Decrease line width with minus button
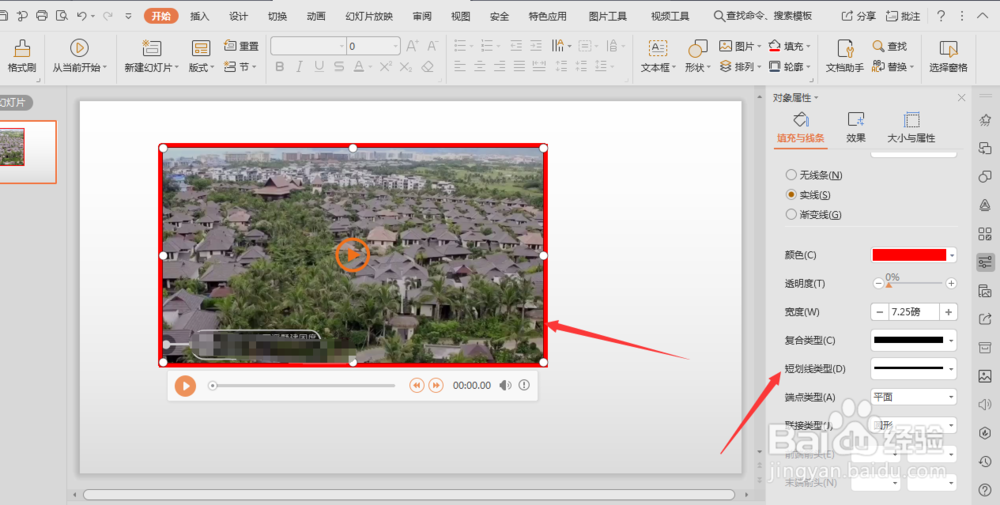Viewport: 1000px width, 505px height. (x=879, y=312)
